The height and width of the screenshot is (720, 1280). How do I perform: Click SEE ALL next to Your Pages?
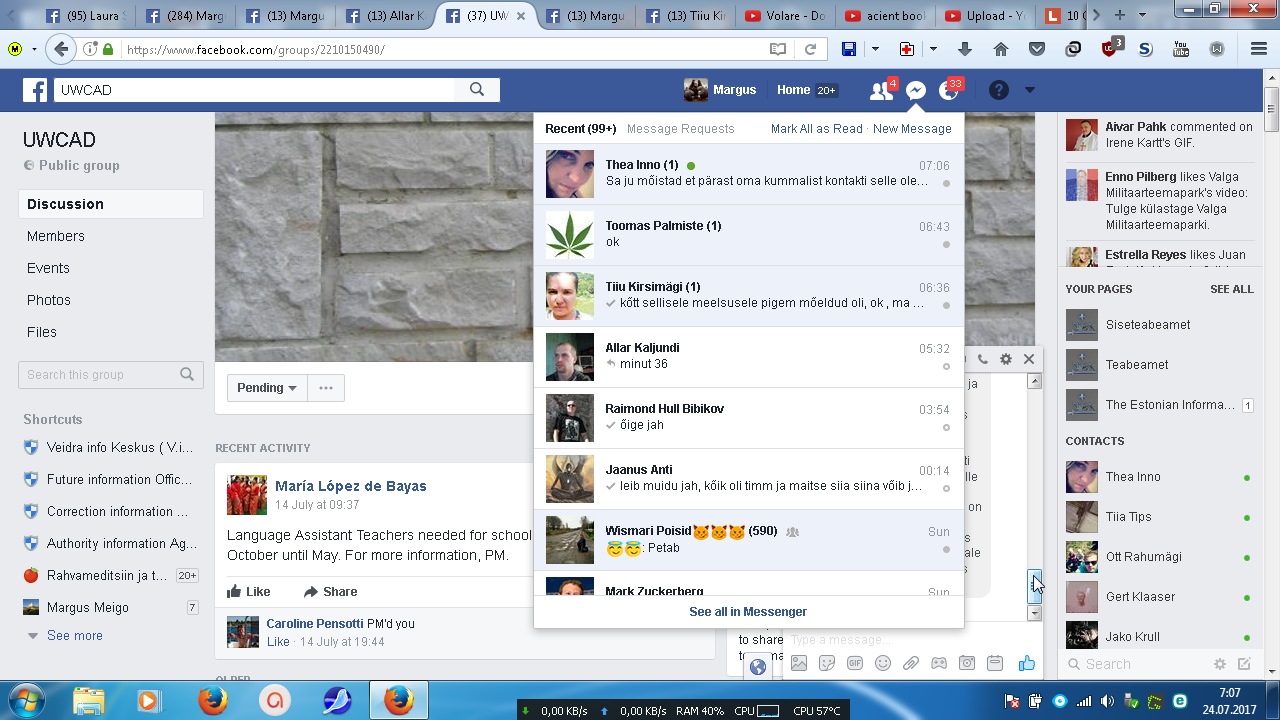point(1232,289)
